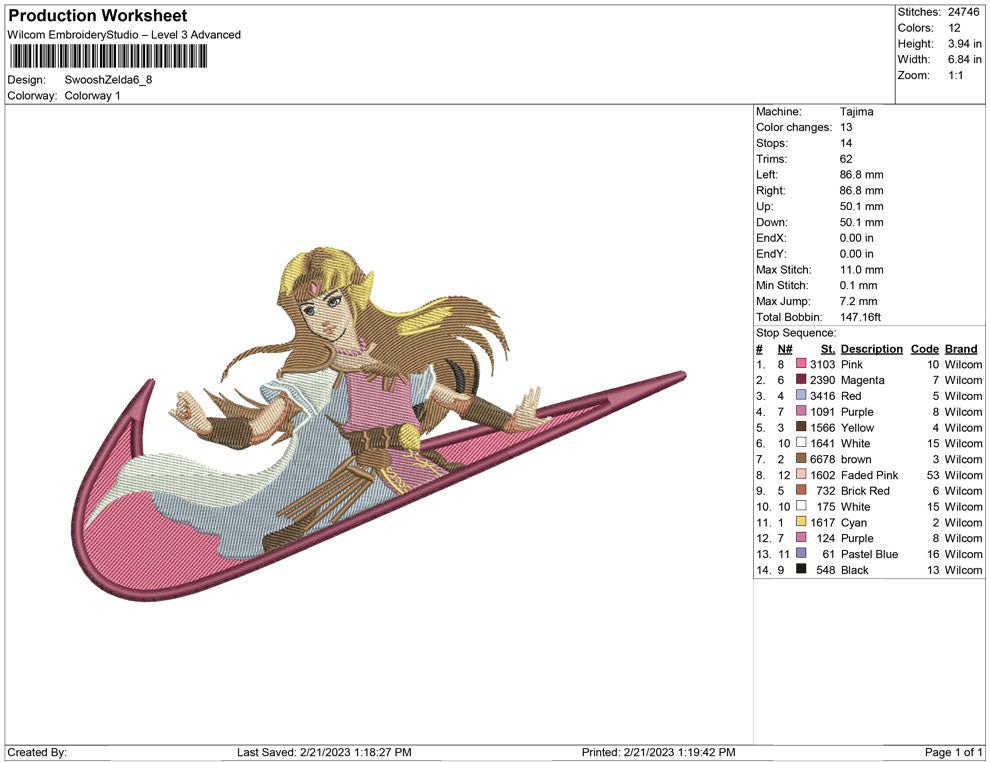Select the dark brown swatch labeled Yellow
This screenshot has height=762, width=990.
[801, 427]
